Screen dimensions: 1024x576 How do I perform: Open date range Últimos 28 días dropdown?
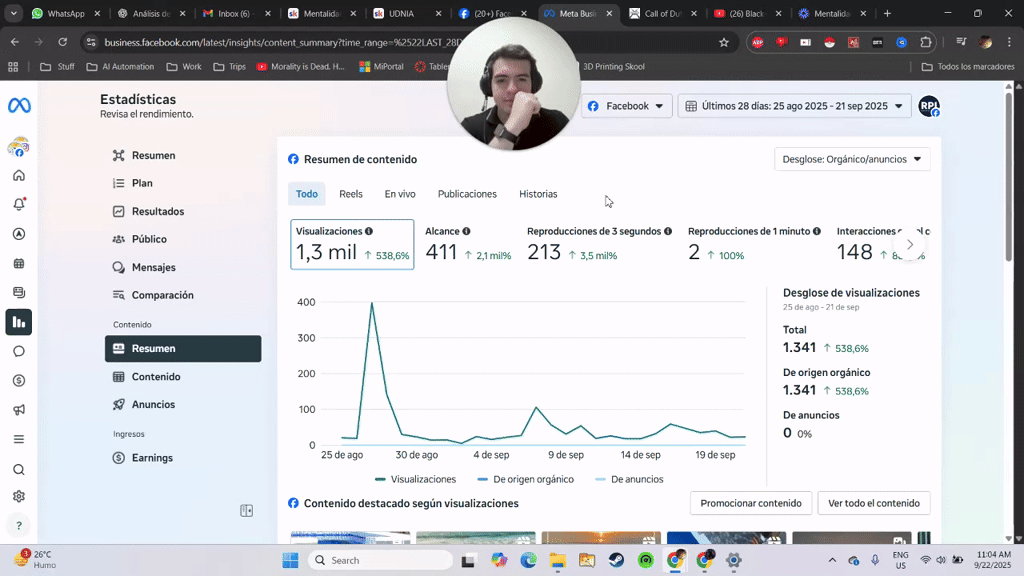pos(794,106)
